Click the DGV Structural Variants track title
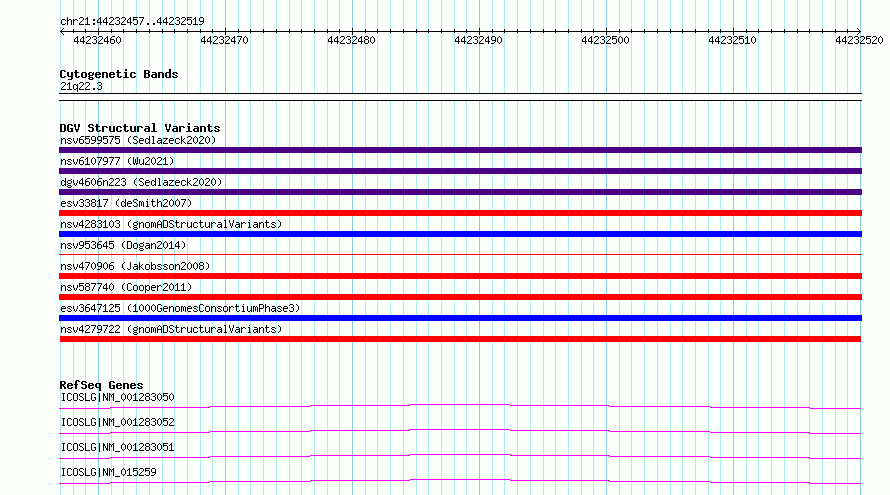This screenshot has width=890, height=495. click(x=140, y=128)
